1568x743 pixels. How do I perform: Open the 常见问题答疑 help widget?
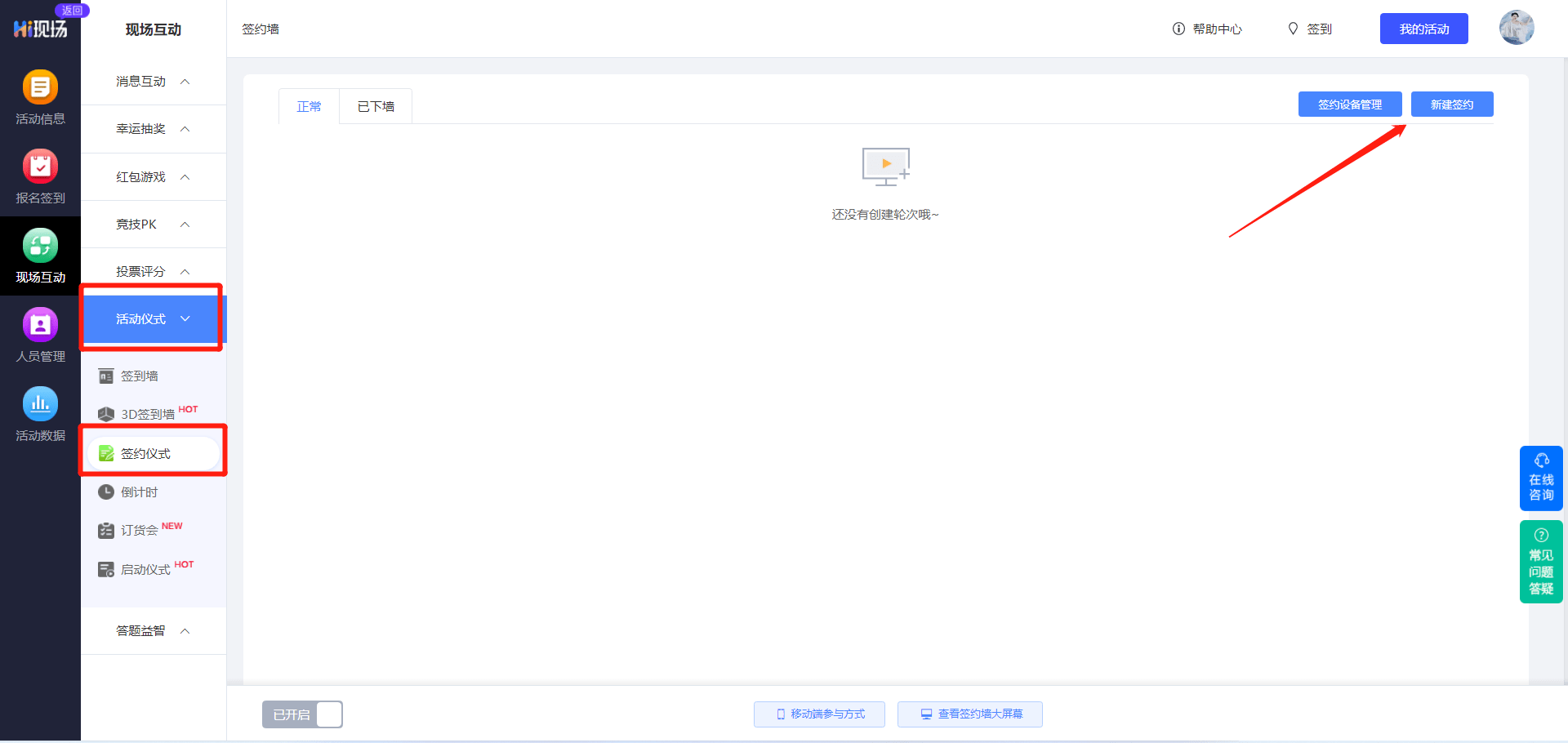(1540, 563)
